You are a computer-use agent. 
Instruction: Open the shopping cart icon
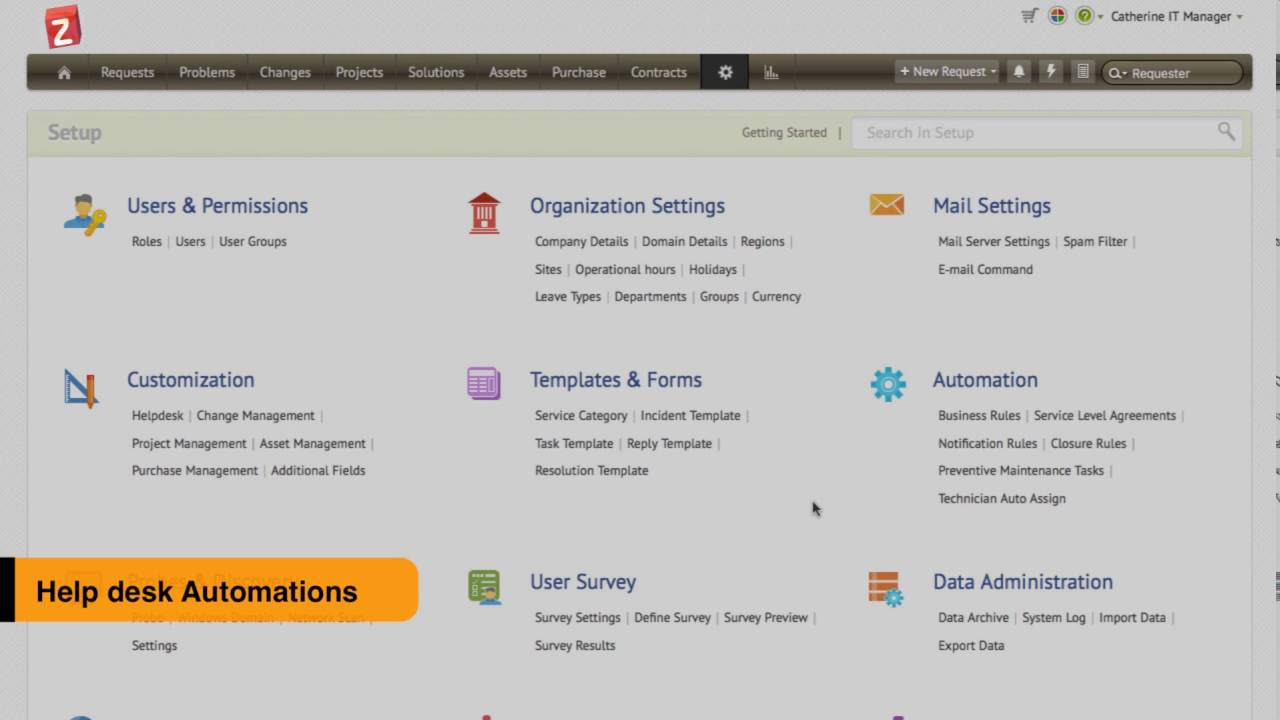pyautogui.click(x=1029, y=16)
